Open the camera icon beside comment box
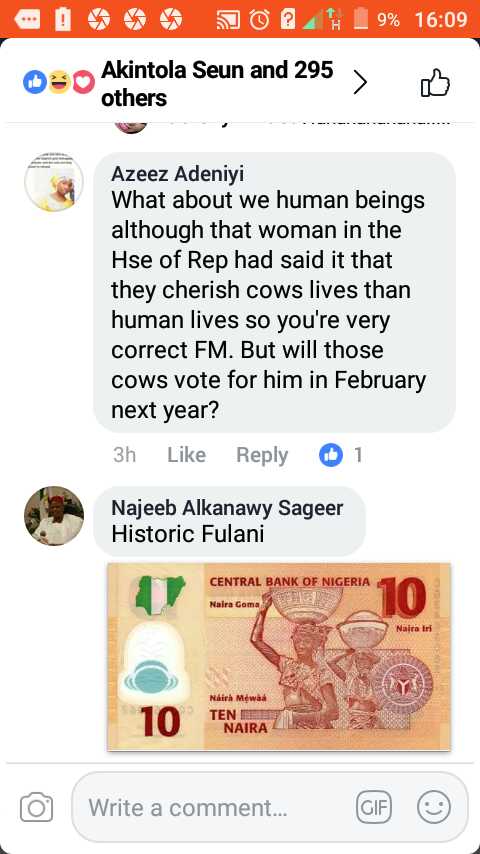 pos(37,807)
